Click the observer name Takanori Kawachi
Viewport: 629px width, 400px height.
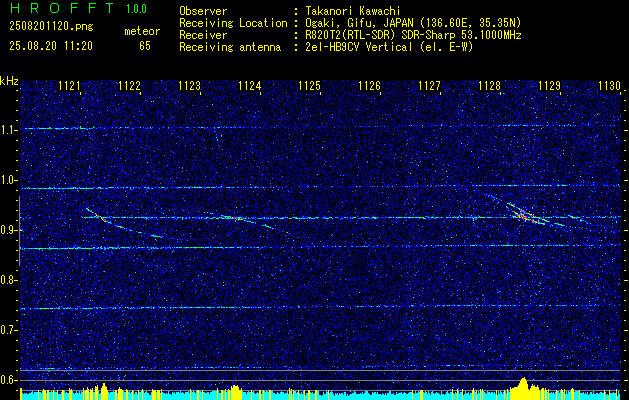coord(352,11)
